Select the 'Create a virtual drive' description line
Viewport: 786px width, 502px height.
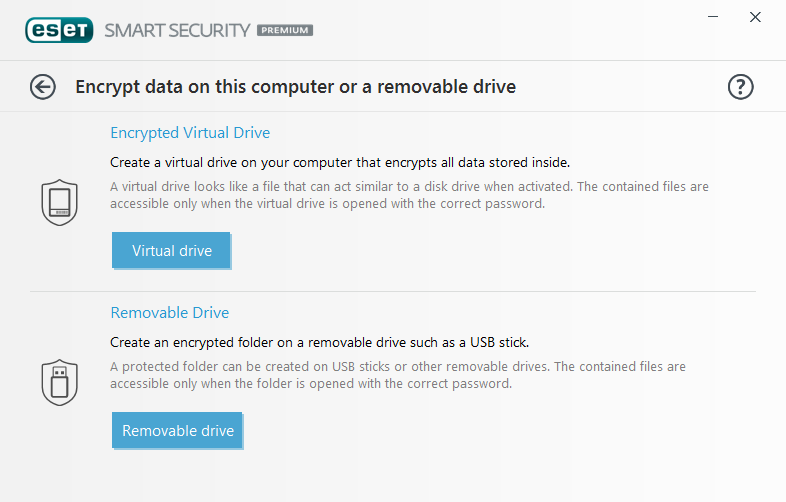340,162
